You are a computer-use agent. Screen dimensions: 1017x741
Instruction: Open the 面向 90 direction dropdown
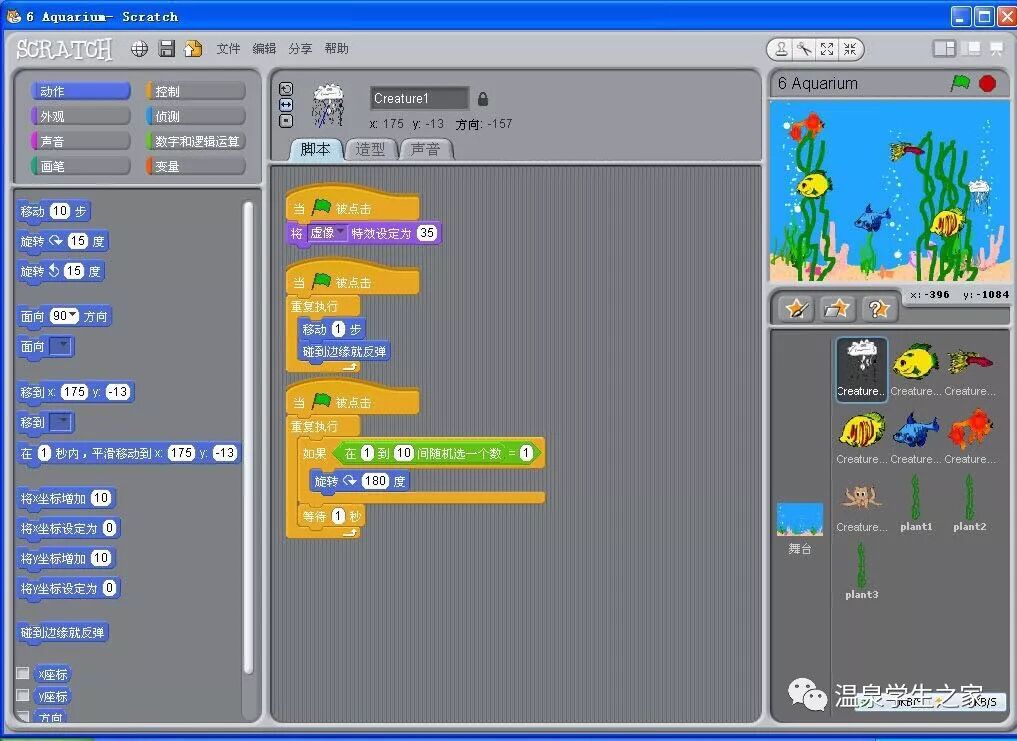72,316
